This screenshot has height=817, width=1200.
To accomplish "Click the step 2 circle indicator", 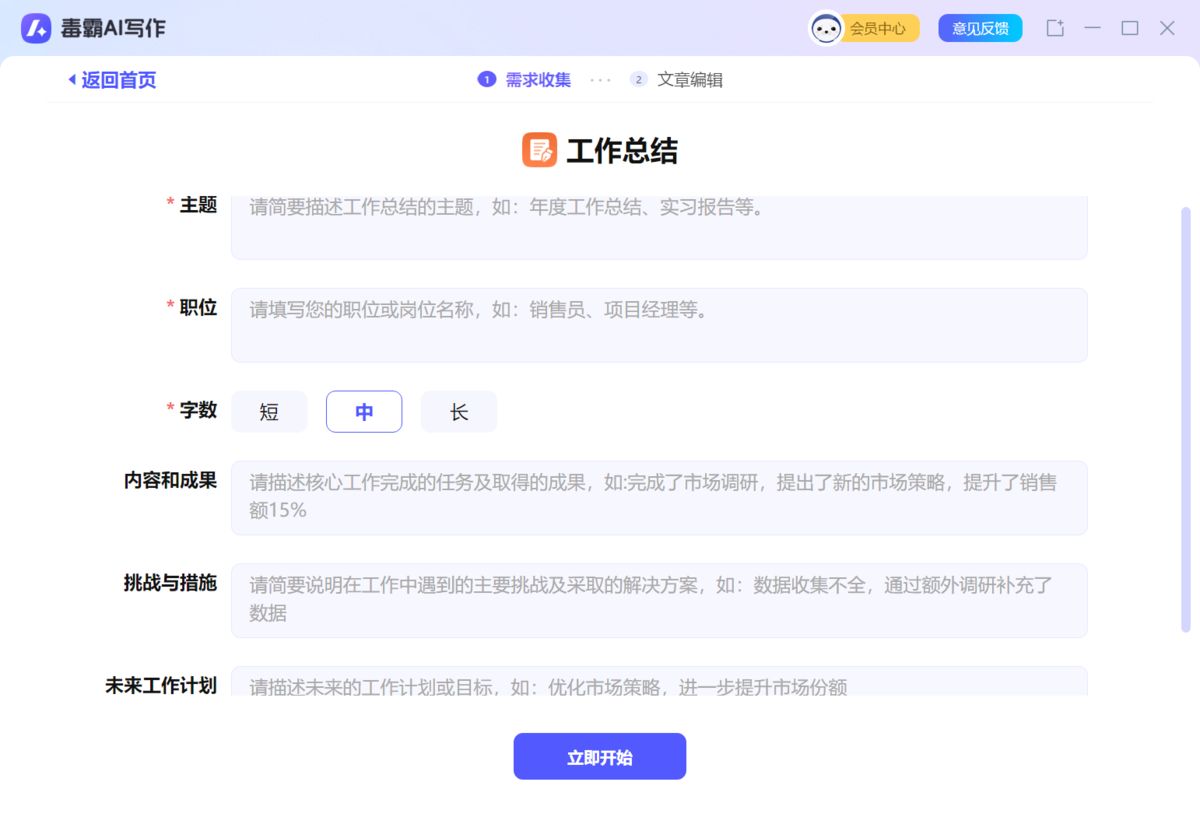I will (x=638, y=79).
